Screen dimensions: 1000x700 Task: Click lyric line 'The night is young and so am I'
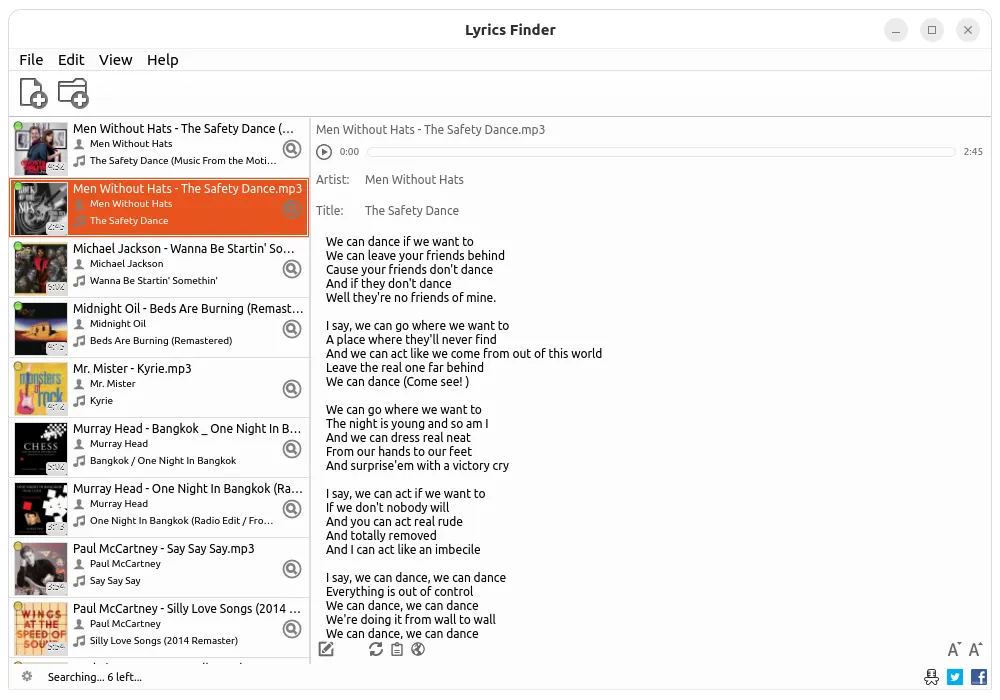pos(407,423)
